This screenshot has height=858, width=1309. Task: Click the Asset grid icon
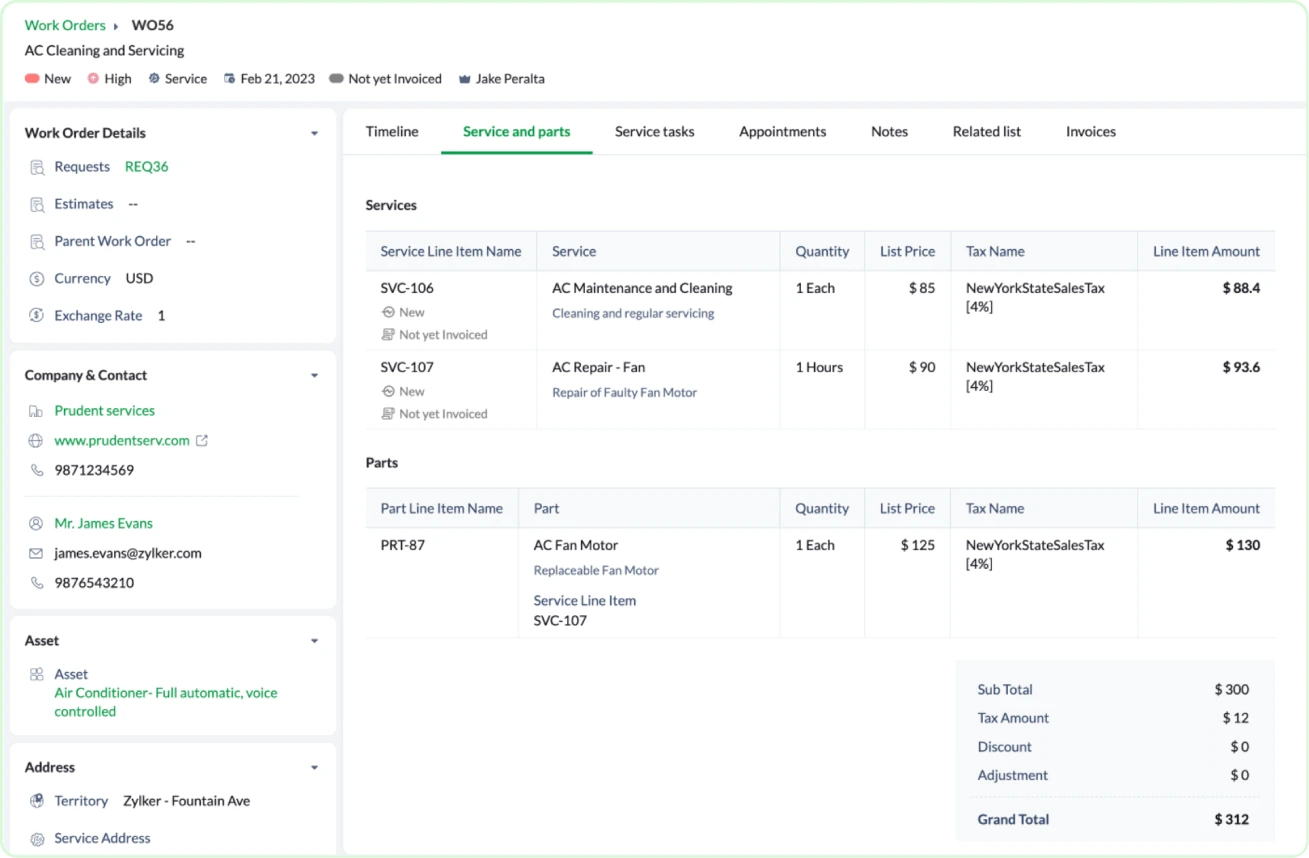[x=37, y=675]
